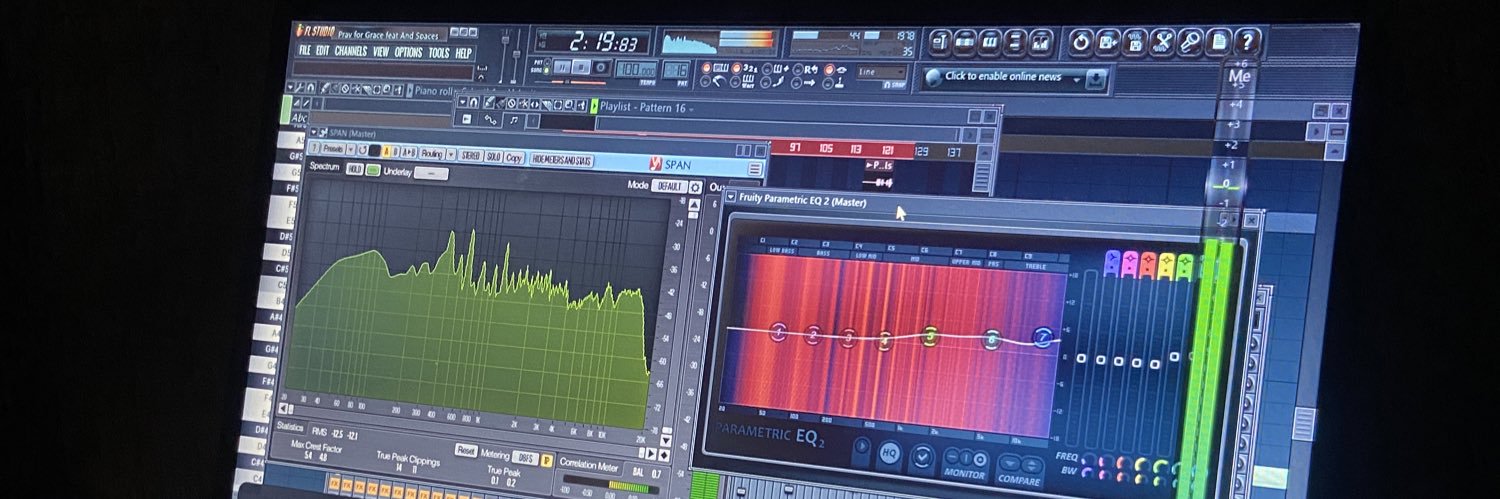Click the play/pause transport button
Viewport: 1500px width, 499px height.
pyautogui.click(x=562, y=67)
